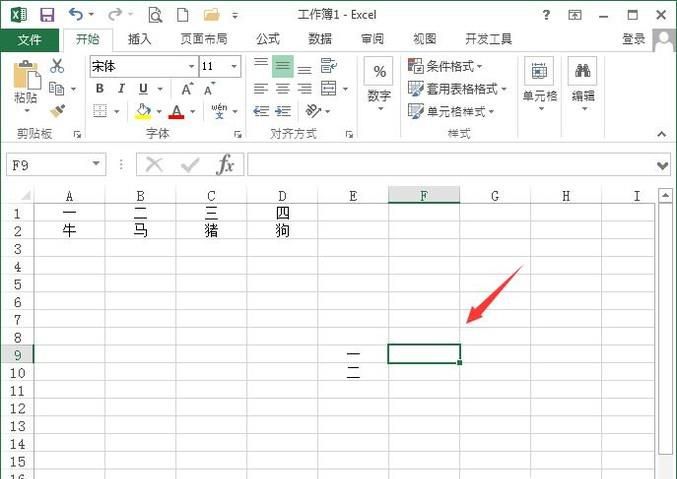Viewport: 677px width, 479px height.
Task: Click the text Orientation icon
Action: pyautogui.click(x=313, y=111)
